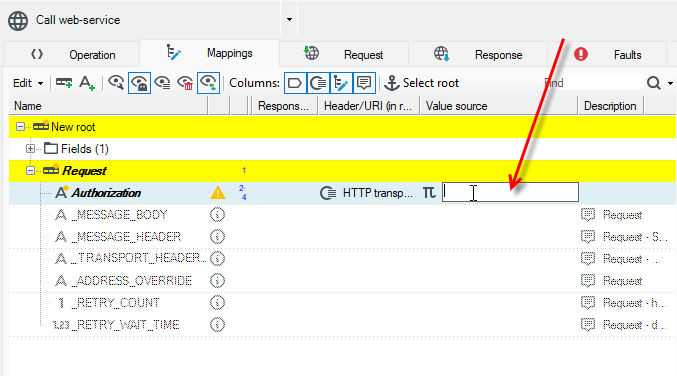This screenshot has height=376, width=677.
Task: Collapse the New root node
Action: point(20,127)
